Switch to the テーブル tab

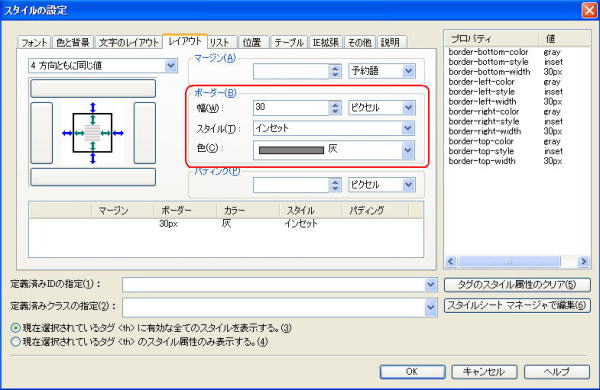289,42
